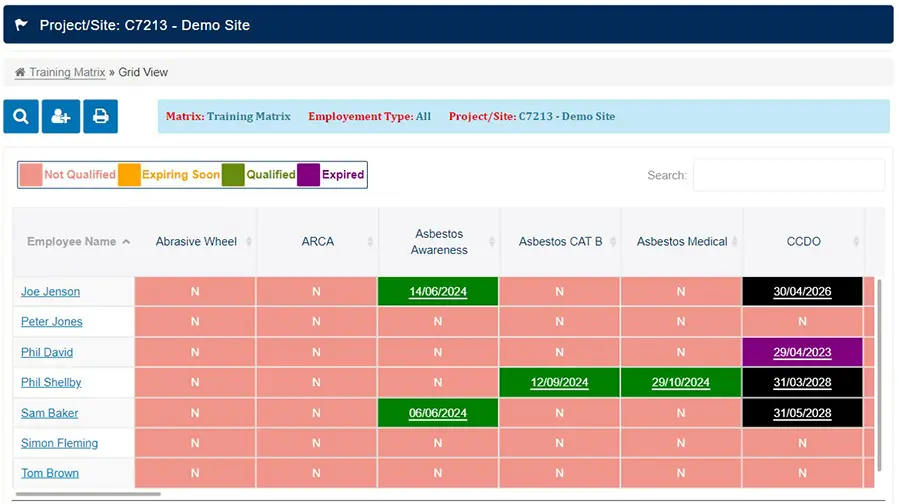Open Phil David's expired 29/04/2023 CCDO date
The height and width of the screenshot is (504, 899).
coord(802,353)
